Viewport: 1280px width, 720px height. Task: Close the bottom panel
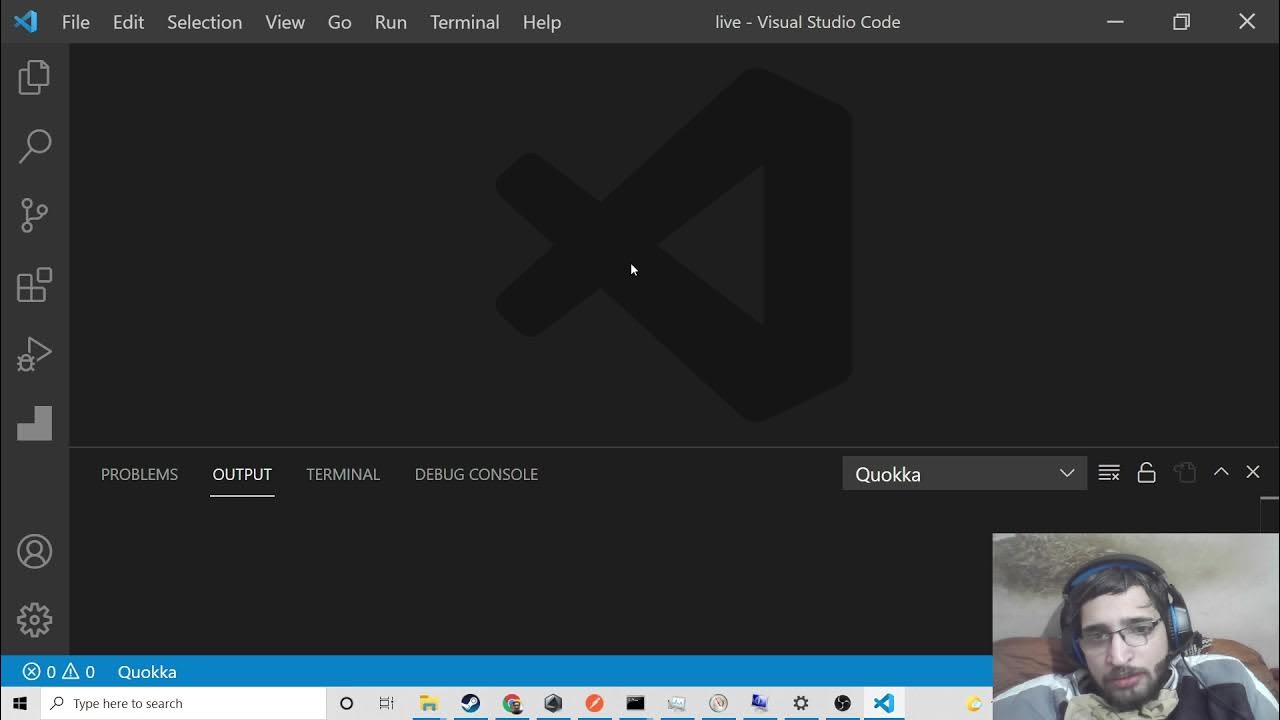tap(1253, 472)
